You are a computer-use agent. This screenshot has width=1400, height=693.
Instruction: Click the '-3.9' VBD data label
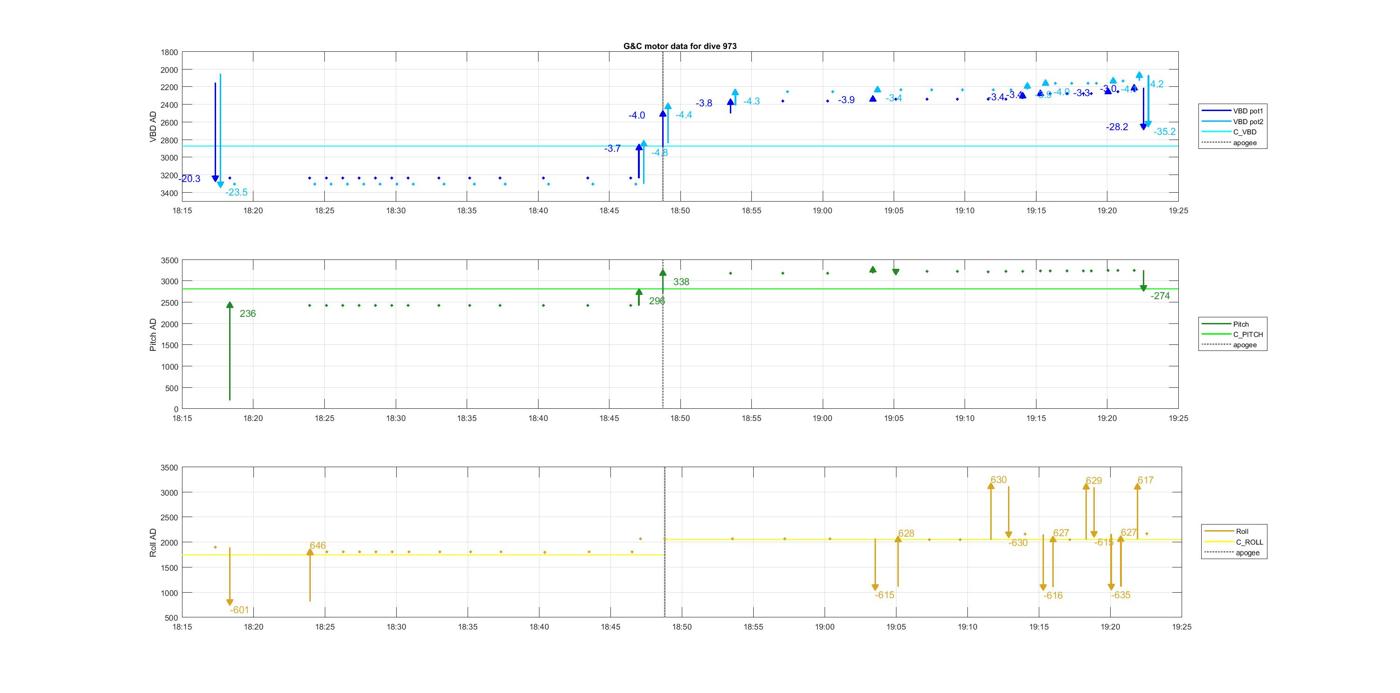point(847,100)
